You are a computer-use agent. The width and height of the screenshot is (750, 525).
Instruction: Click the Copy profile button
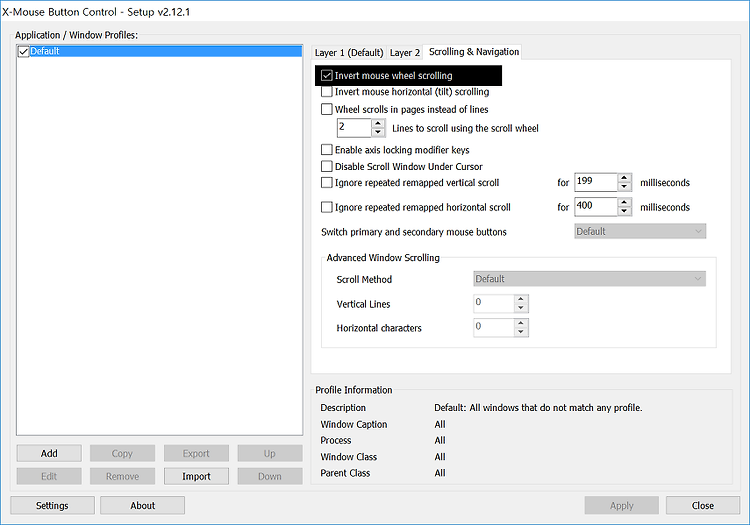(122, 453)
